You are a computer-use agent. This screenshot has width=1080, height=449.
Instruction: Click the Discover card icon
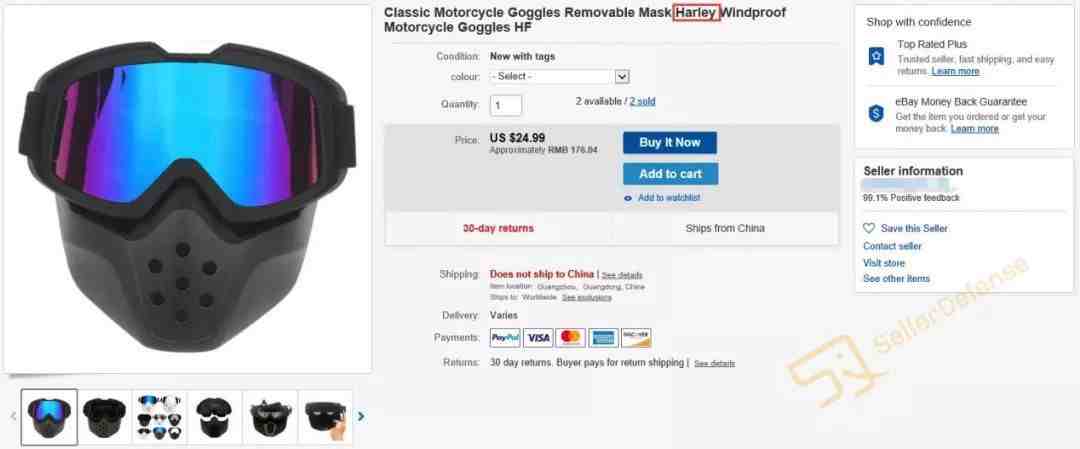coord(636,338)
